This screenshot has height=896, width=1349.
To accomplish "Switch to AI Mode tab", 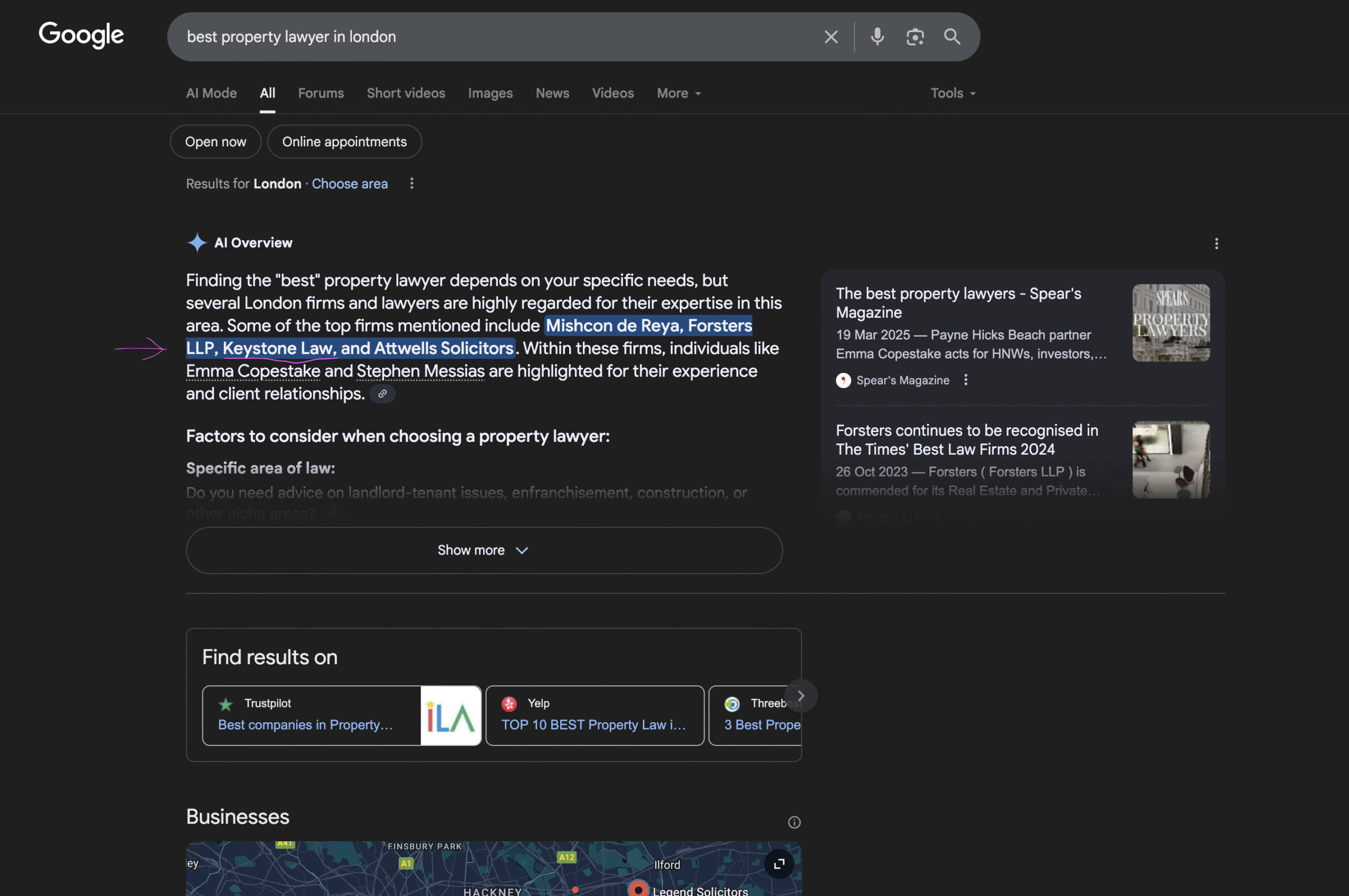I will [x=211, y=93].
